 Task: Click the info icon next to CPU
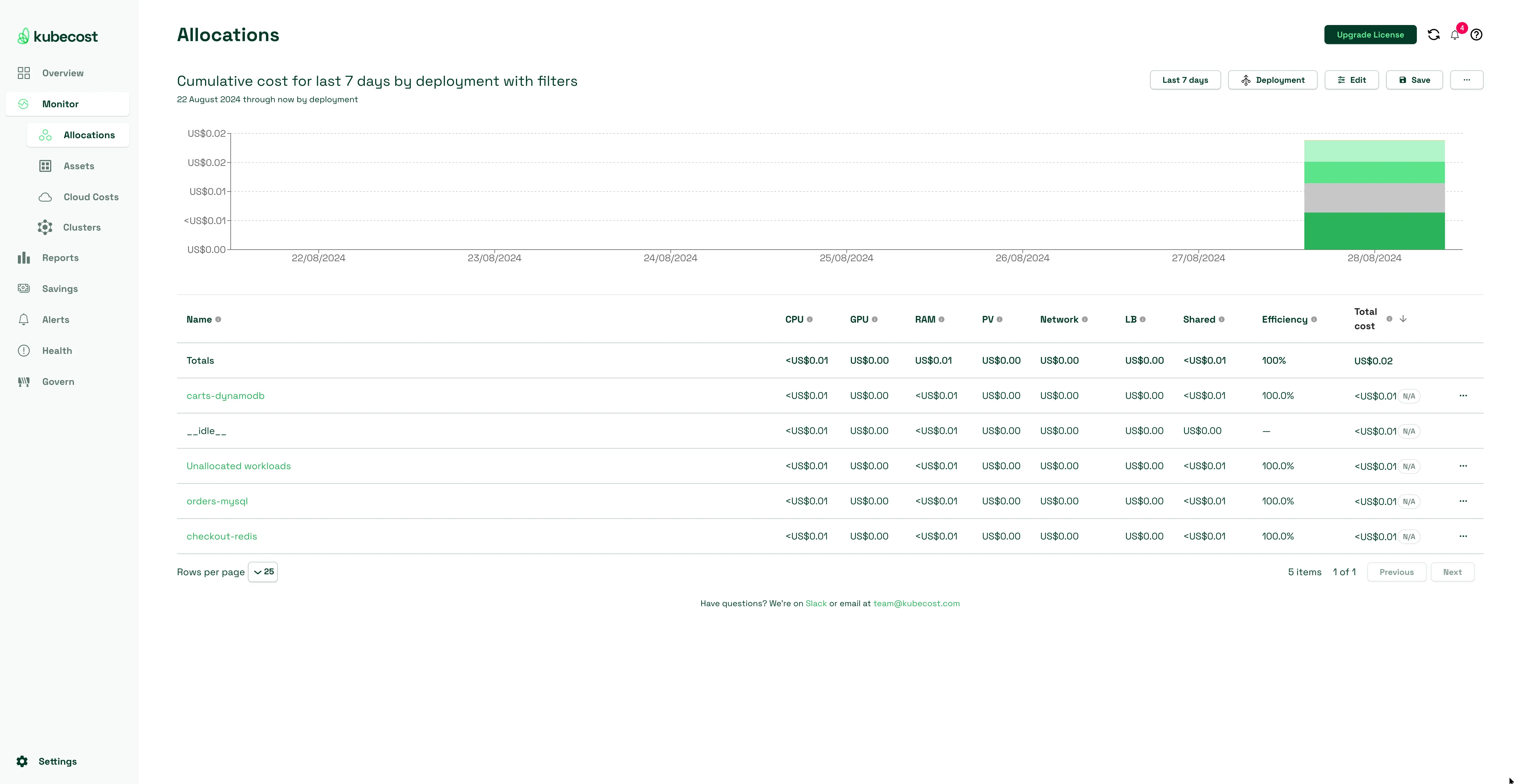click(810, 320)
